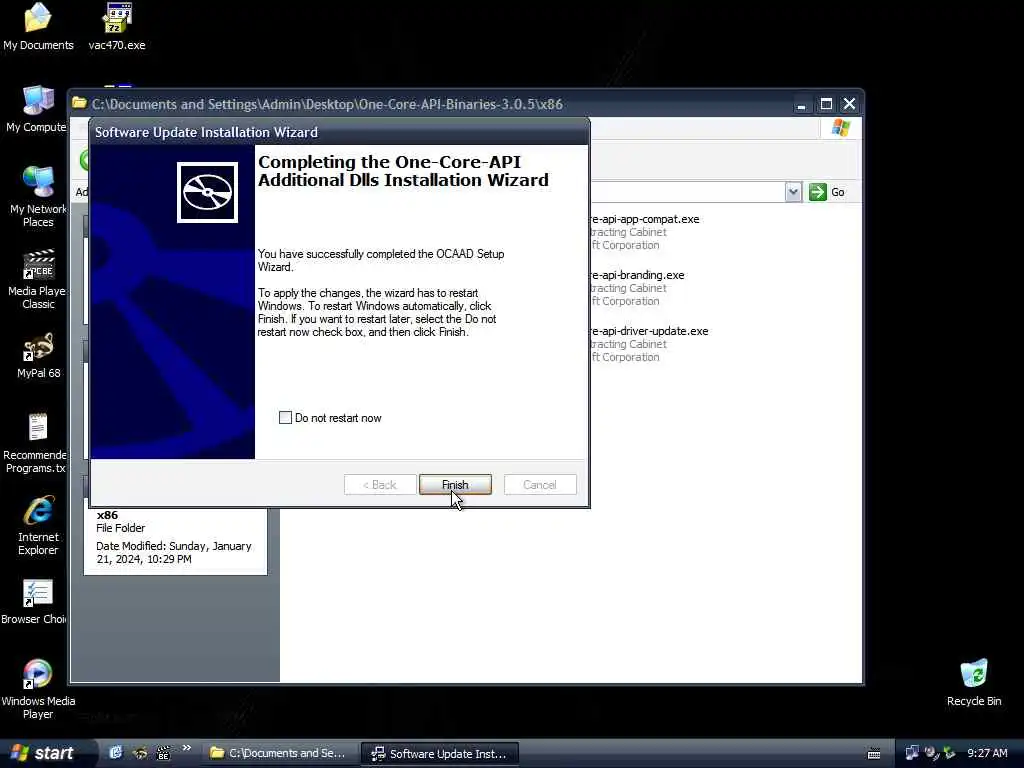Click the volume tray icon

click(931, 753)
